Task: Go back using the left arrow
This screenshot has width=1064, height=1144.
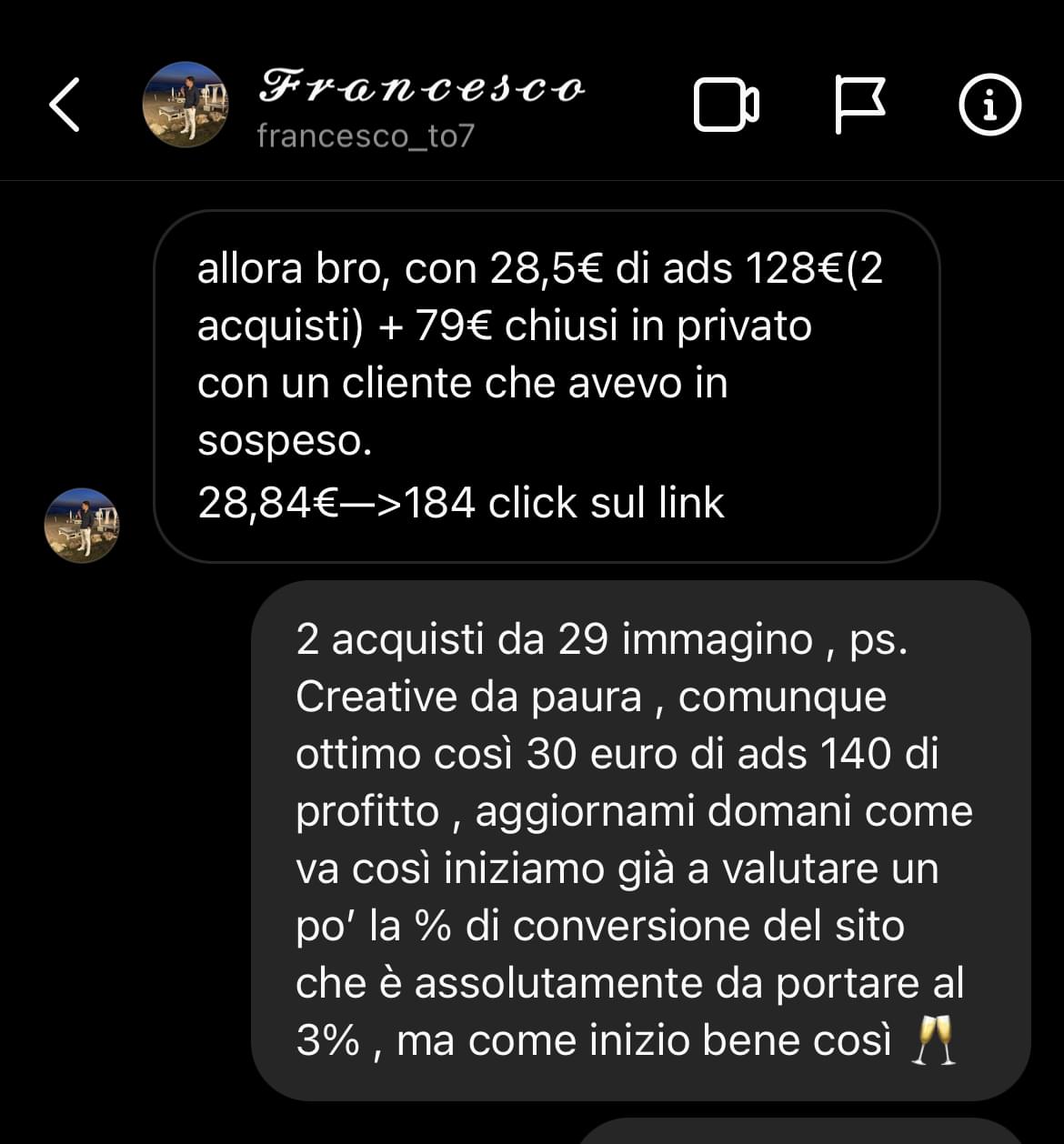Action: 64,105
